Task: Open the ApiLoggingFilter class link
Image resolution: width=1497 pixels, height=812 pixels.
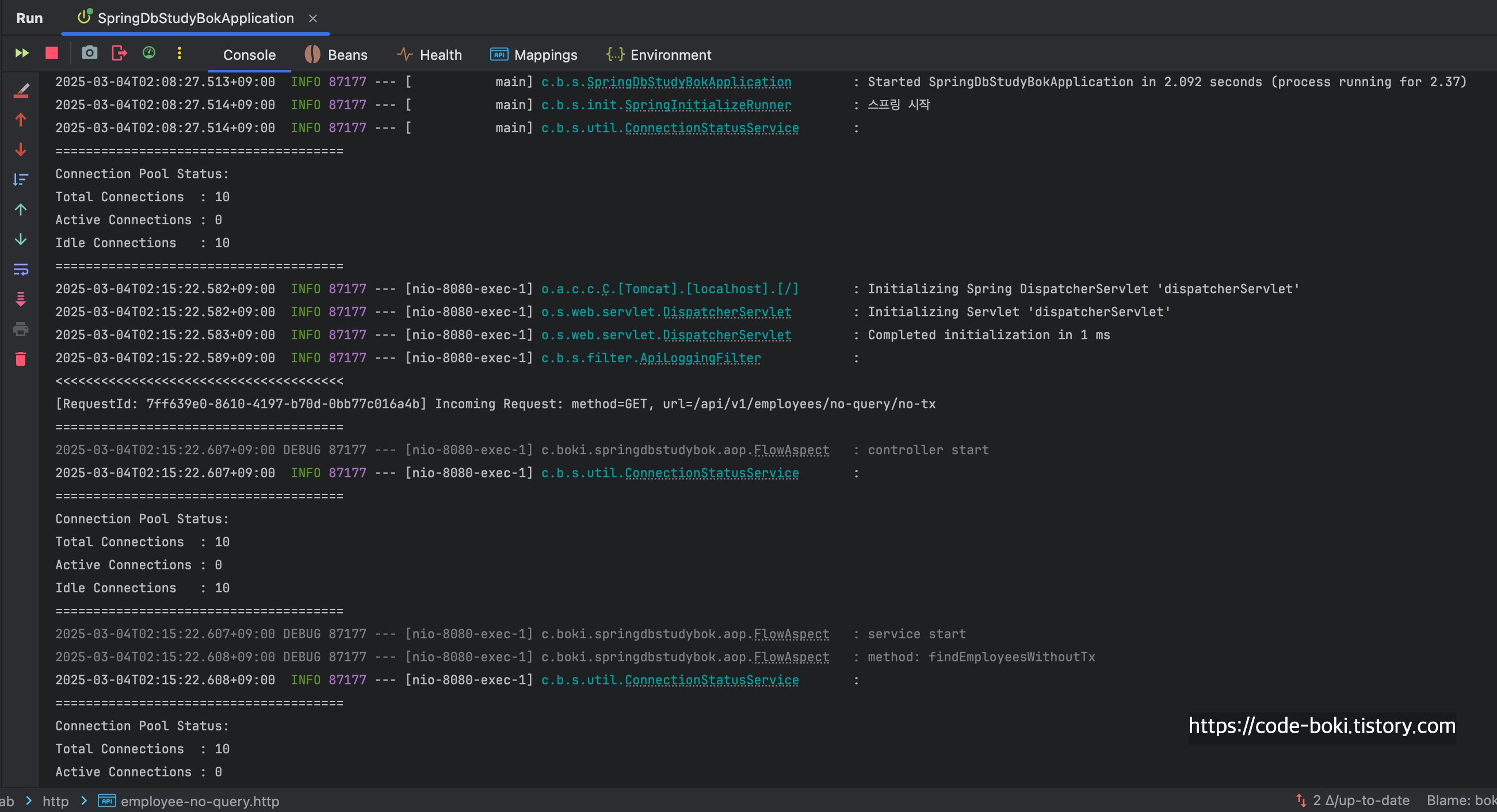Action: 700,358
